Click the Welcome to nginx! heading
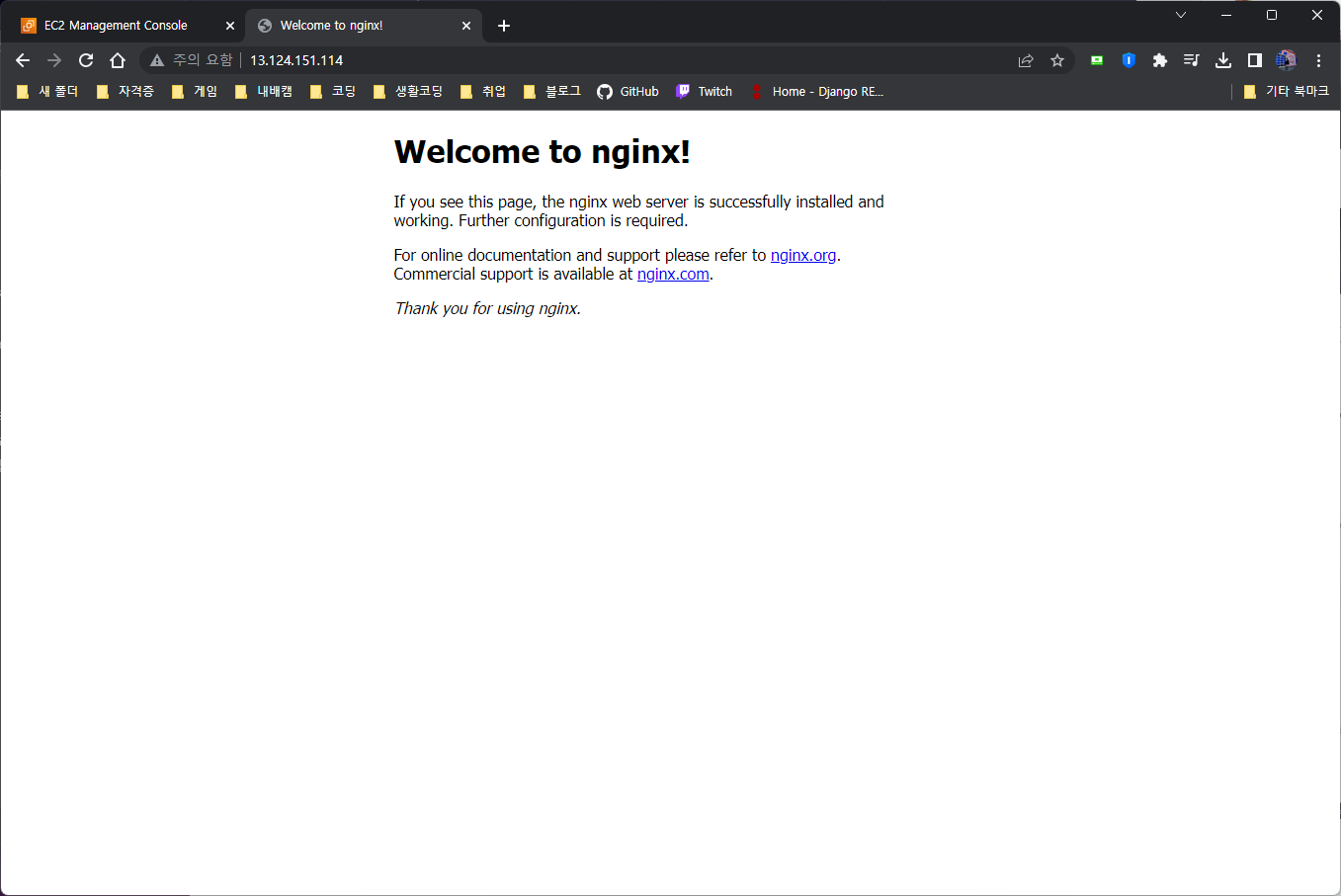Image resolution: width=1341 pixels, height=896 pixels. [542, 152]
